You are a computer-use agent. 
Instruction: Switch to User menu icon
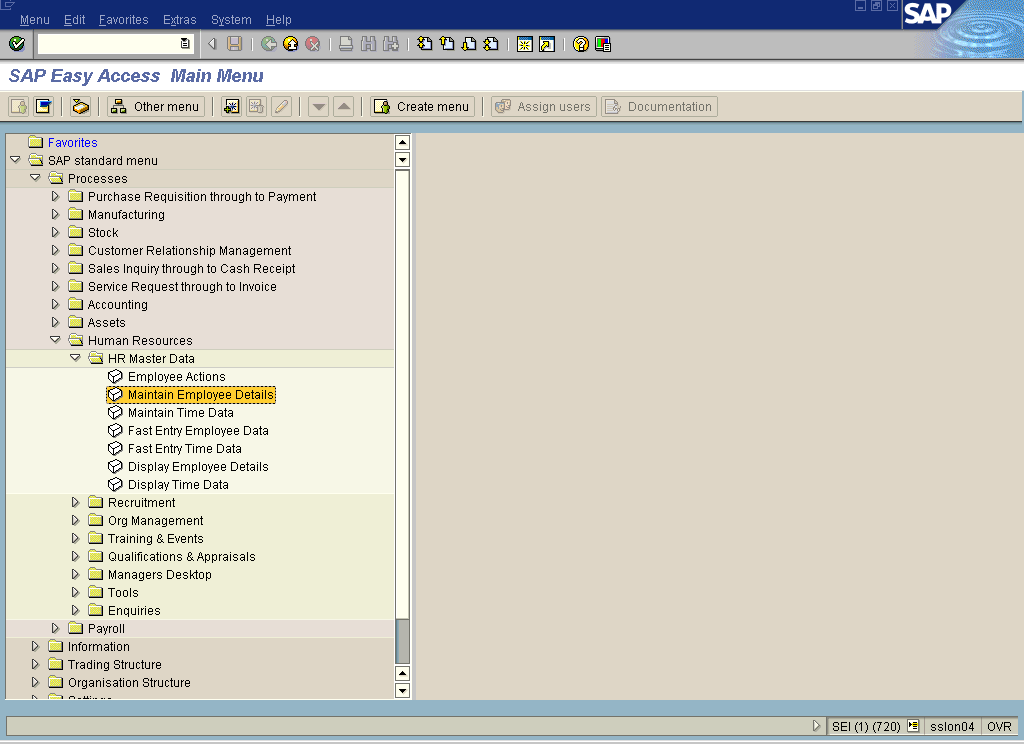pyautogui.click(x=19, y=106)
